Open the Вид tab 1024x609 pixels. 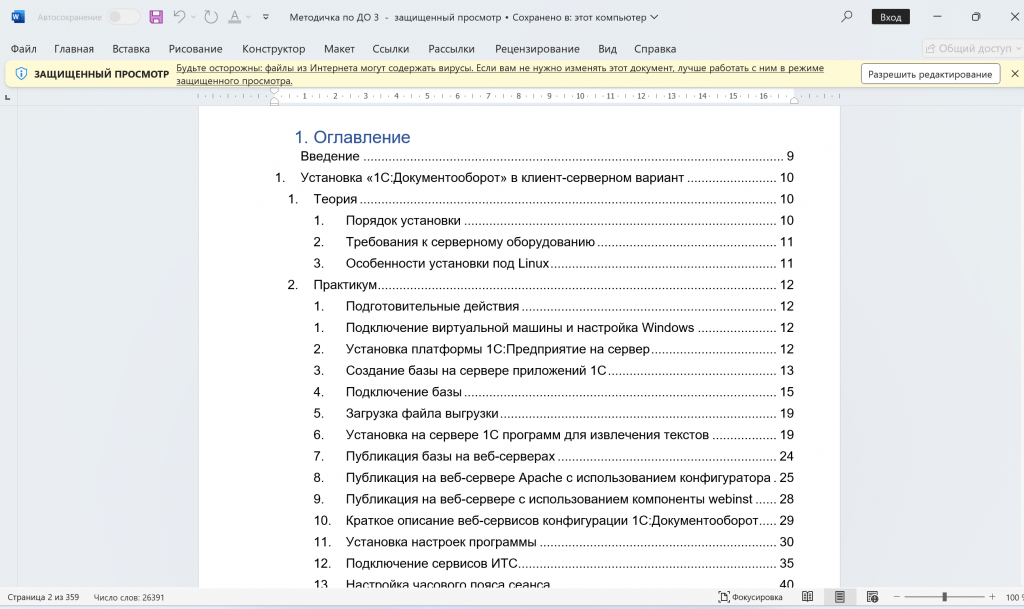pyautogui.click(x=607, y=49)
